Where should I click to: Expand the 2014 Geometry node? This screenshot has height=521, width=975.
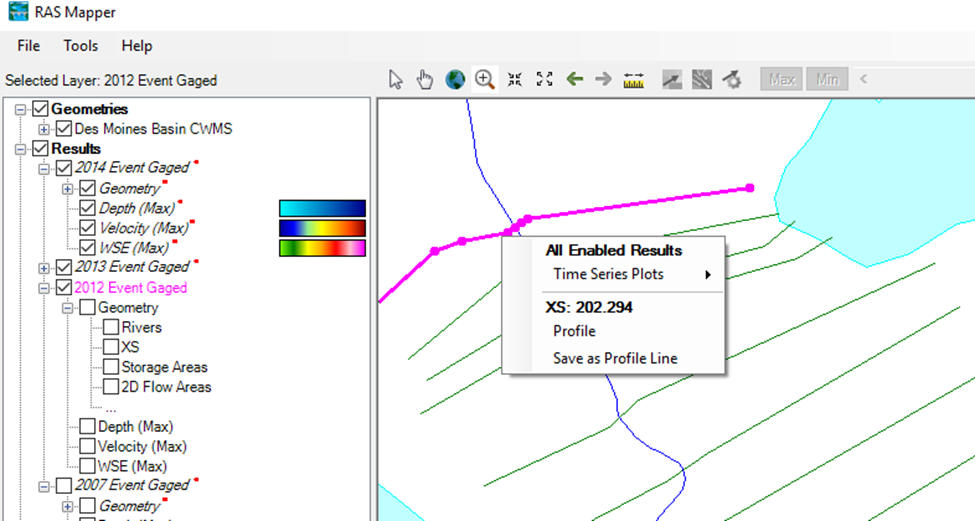[x=67, y=188]
